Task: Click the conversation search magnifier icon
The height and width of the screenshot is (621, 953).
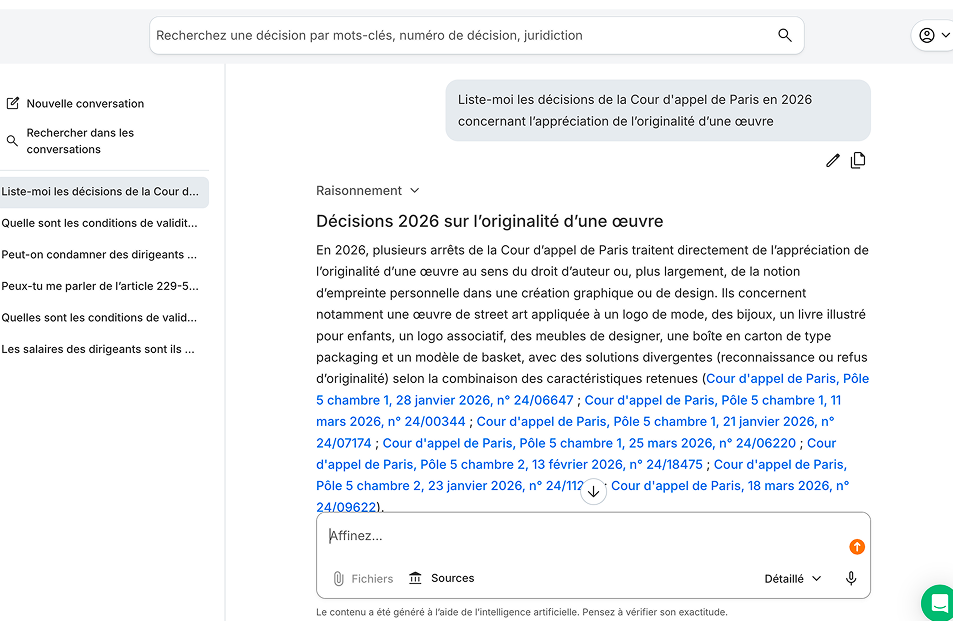Action: pos(12,141)
